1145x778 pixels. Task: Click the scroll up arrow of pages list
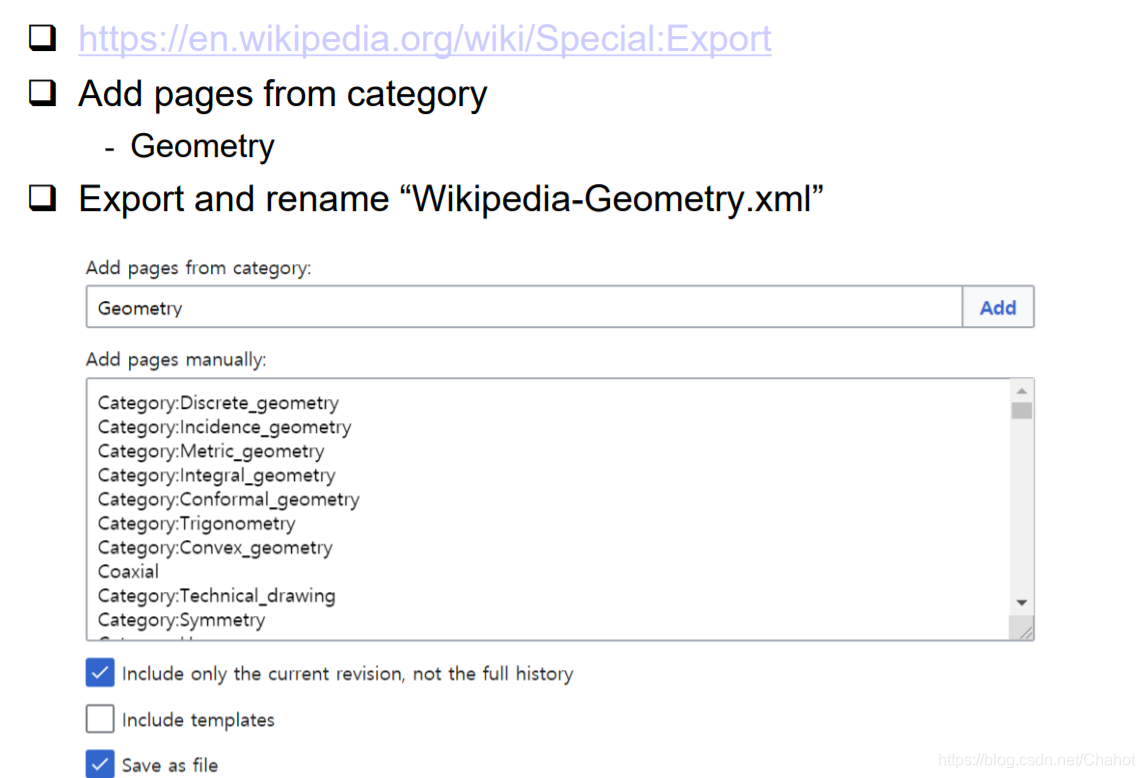pyautogui.click(x=1022, y=391)
